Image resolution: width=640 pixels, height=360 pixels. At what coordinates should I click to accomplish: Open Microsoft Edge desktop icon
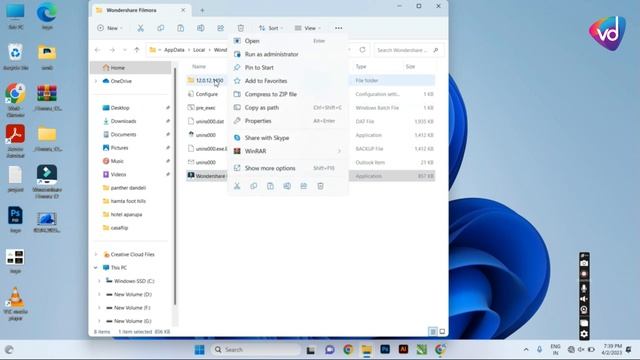pos(47,16)
